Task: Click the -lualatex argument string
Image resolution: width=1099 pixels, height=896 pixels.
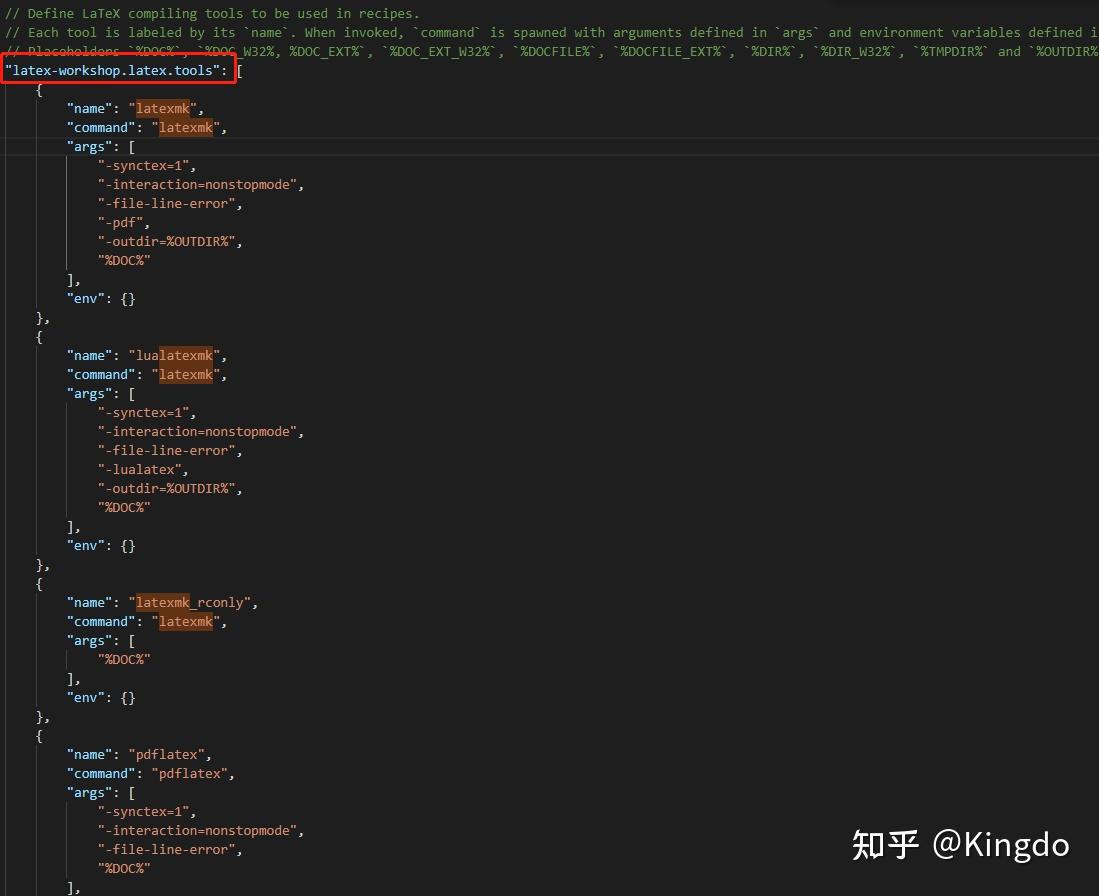Action: (141, 469)
